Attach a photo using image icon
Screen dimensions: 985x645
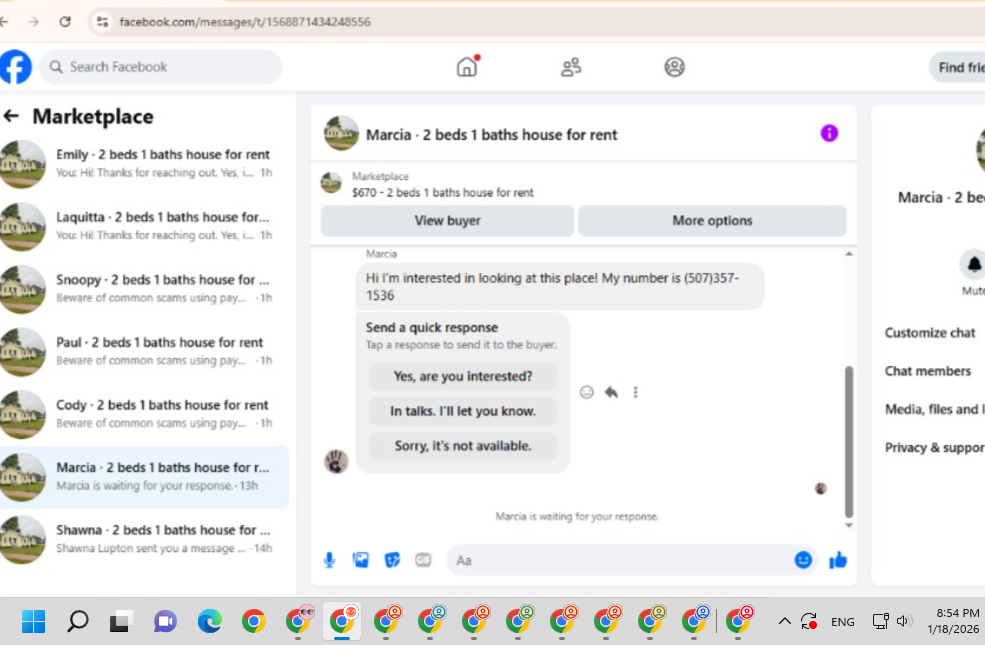point(361,560)
